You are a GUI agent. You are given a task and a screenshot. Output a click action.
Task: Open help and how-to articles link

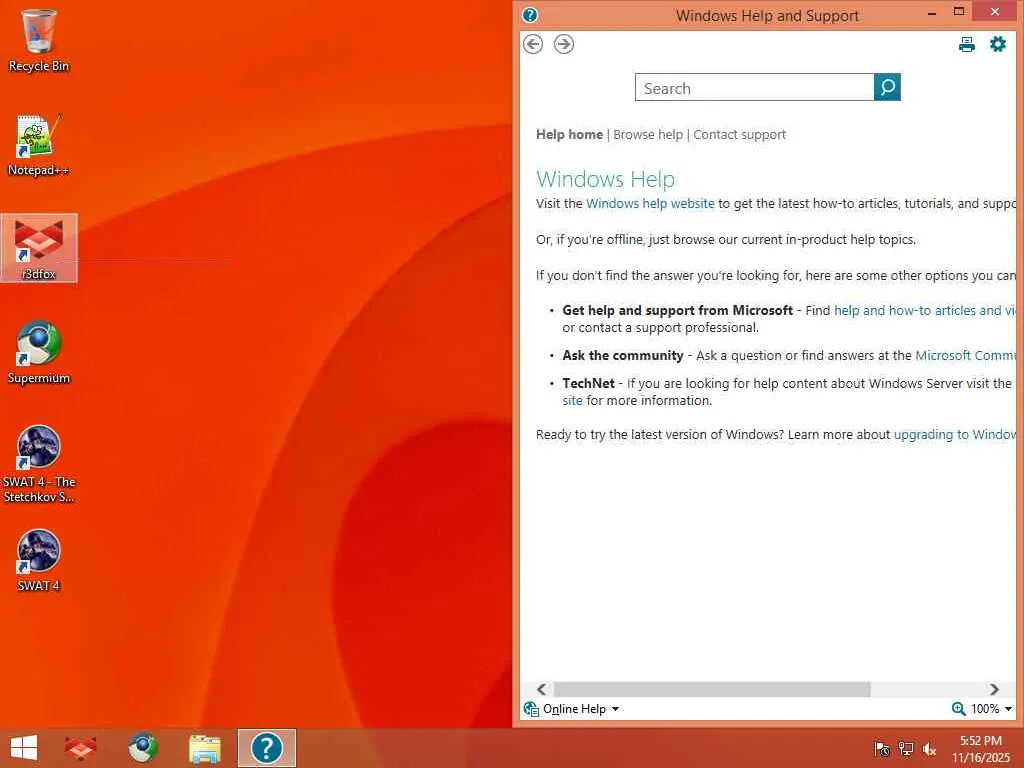coord(925,311)
